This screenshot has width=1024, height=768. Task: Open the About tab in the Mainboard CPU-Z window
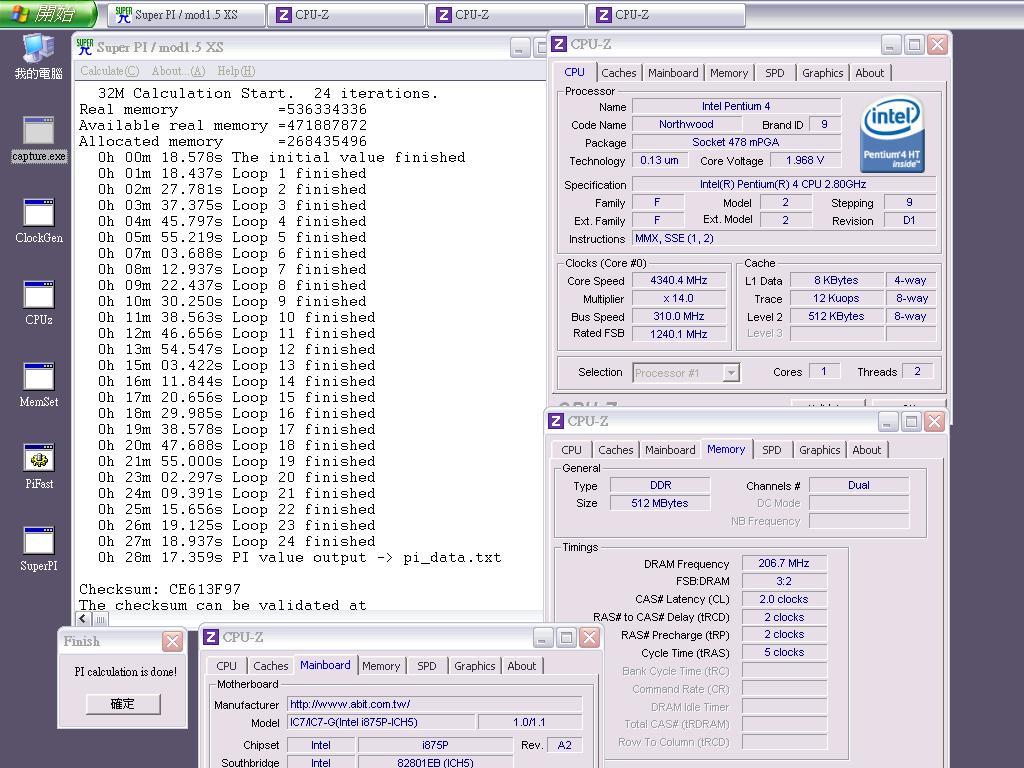(521, 666)
